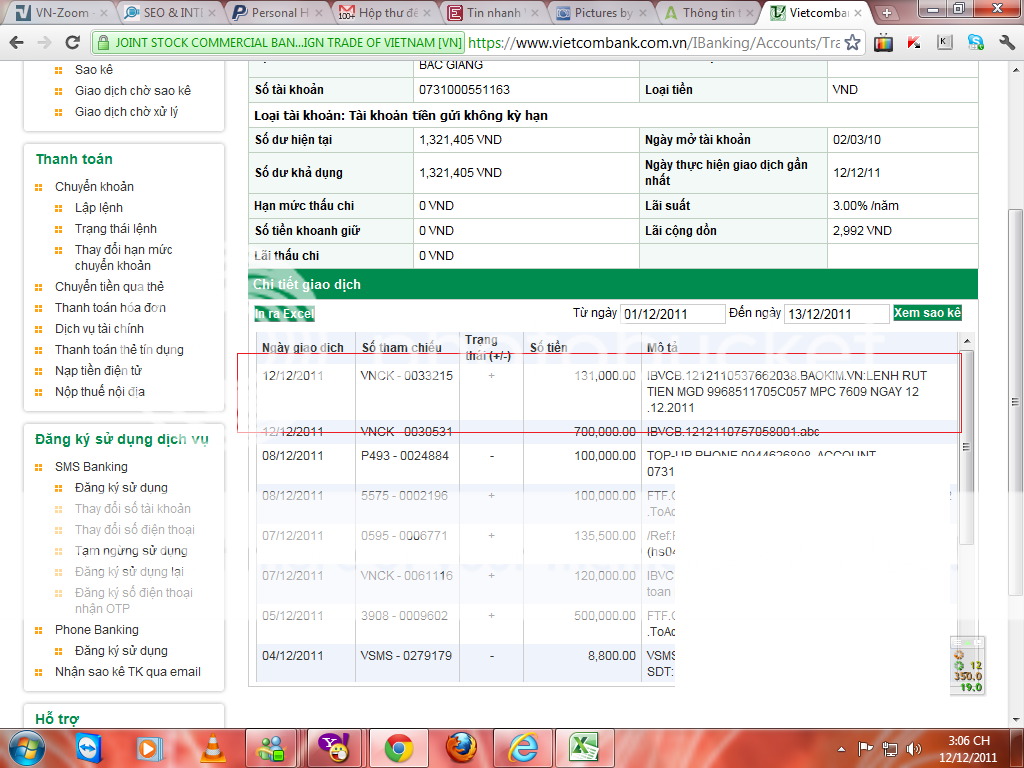
Task: Select VSMS - 0279179 reference cell
Action: 406,656
